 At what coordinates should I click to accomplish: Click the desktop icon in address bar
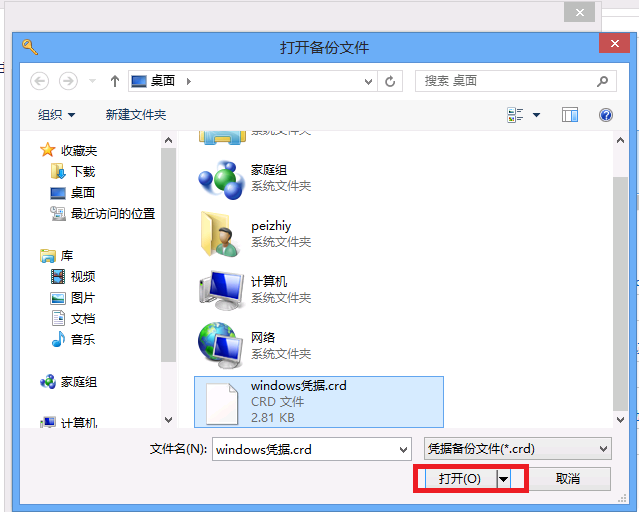(x=139, y=81)
